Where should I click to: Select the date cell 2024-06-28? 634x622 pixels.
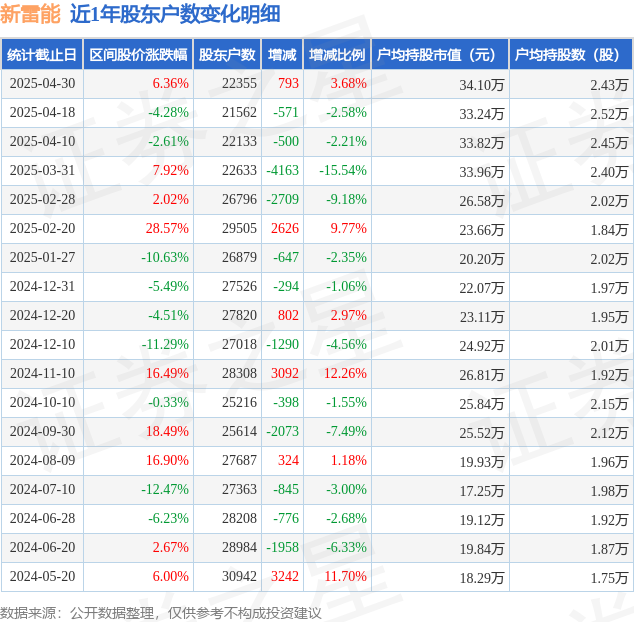pos(42,518)
